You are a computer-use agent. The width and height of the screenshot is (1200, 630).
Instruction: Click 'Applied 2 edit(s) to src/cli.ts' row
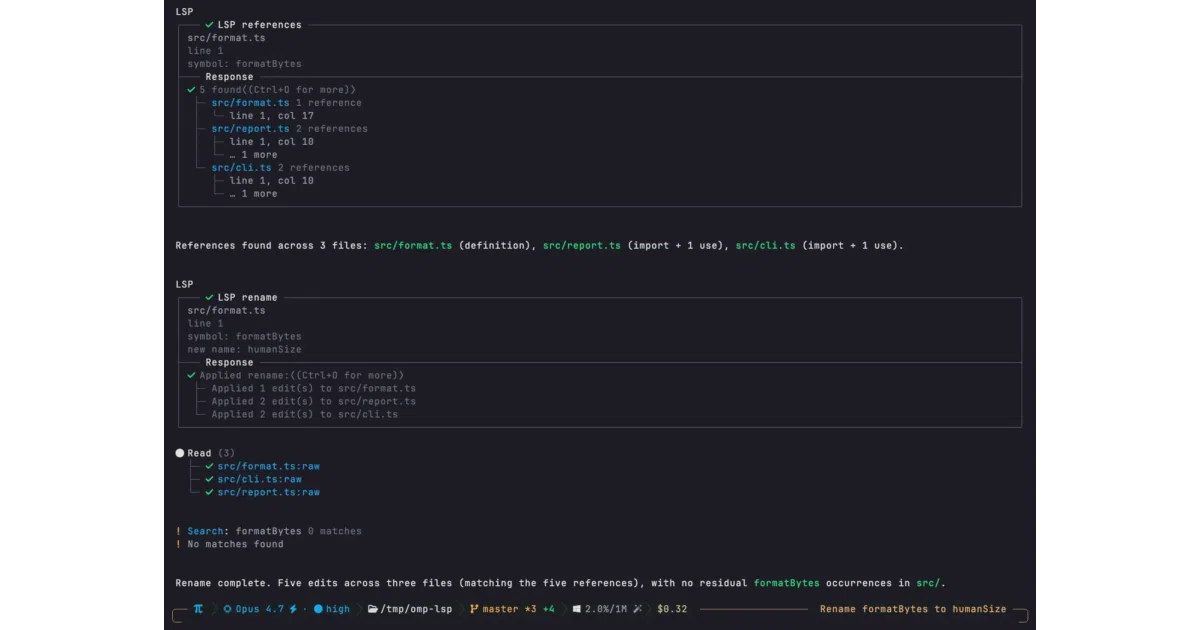[305, 414]
